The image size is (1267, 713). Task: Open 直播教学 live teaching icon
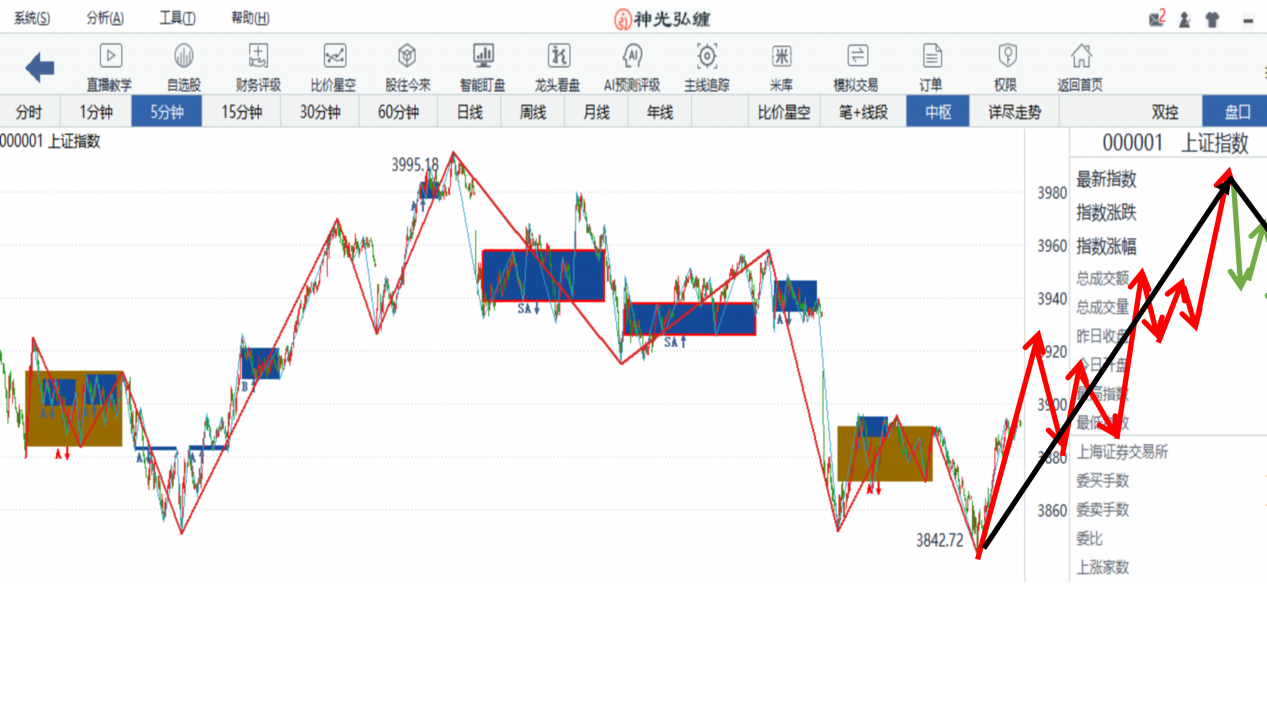[x=109, y=56]
